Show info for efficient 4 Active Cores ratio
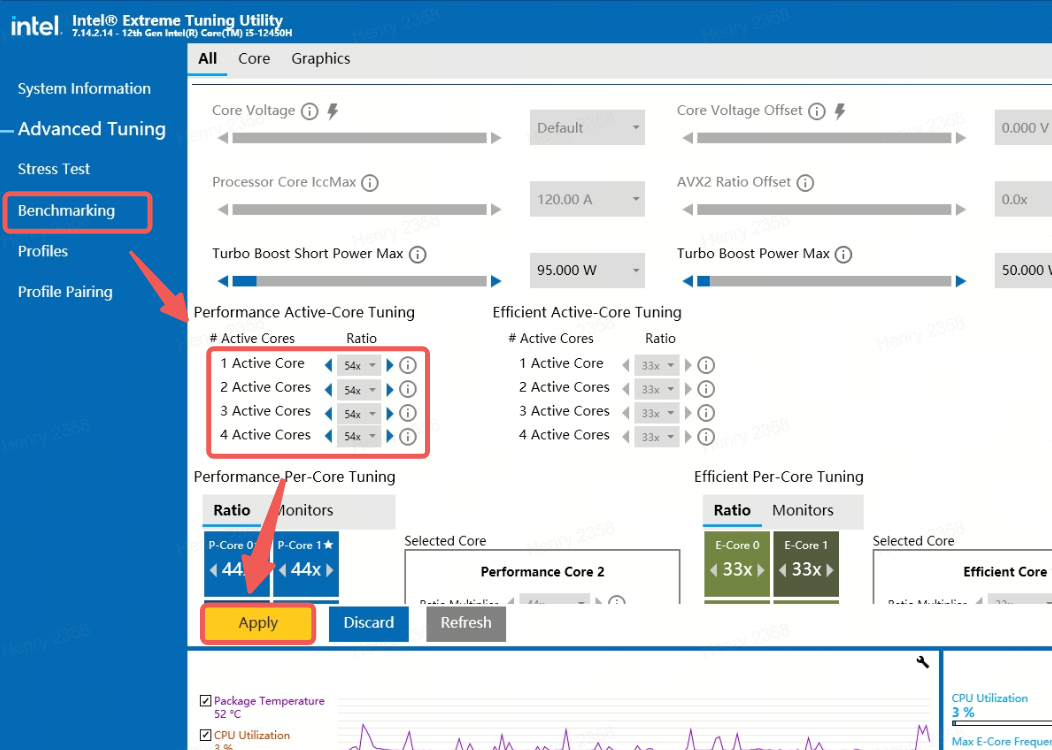This screenshot has height=750, width=1052. 706,437
